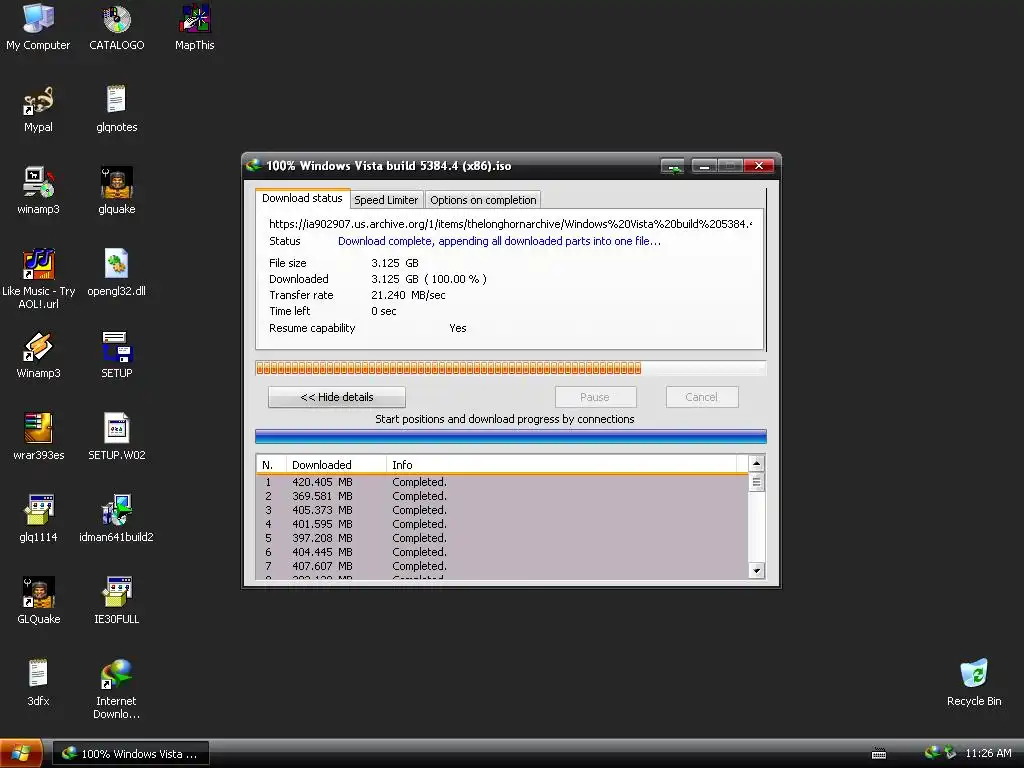Open the Recycle Bin
The height and width of the screenshot is (768, 1024).
(x=974, y=682)
